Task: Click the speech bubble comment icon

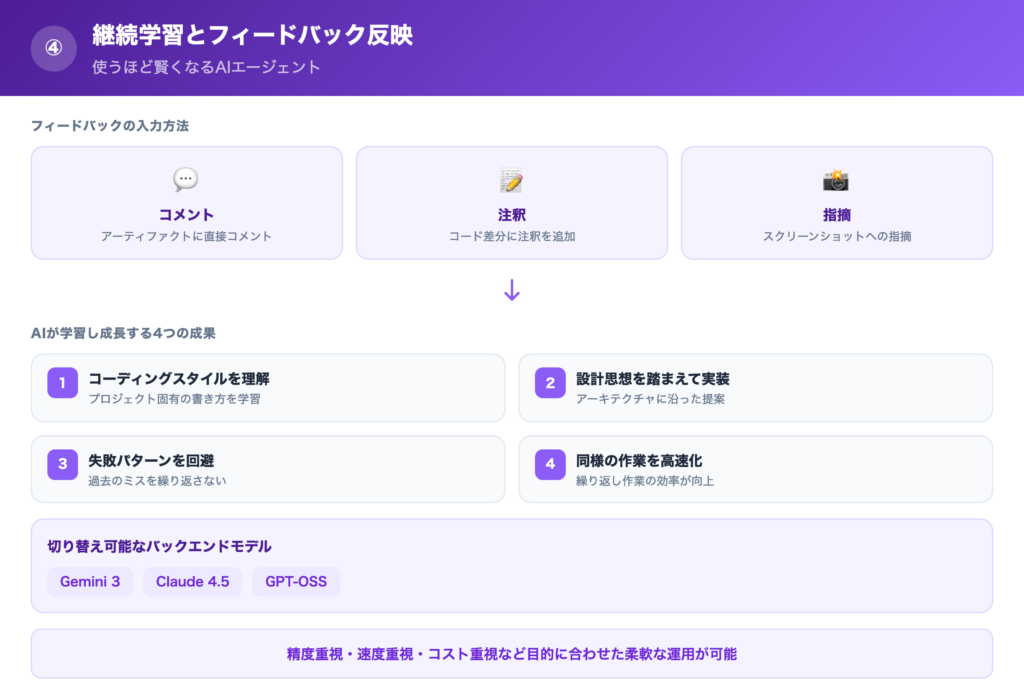Action: (x=186, y=180)
